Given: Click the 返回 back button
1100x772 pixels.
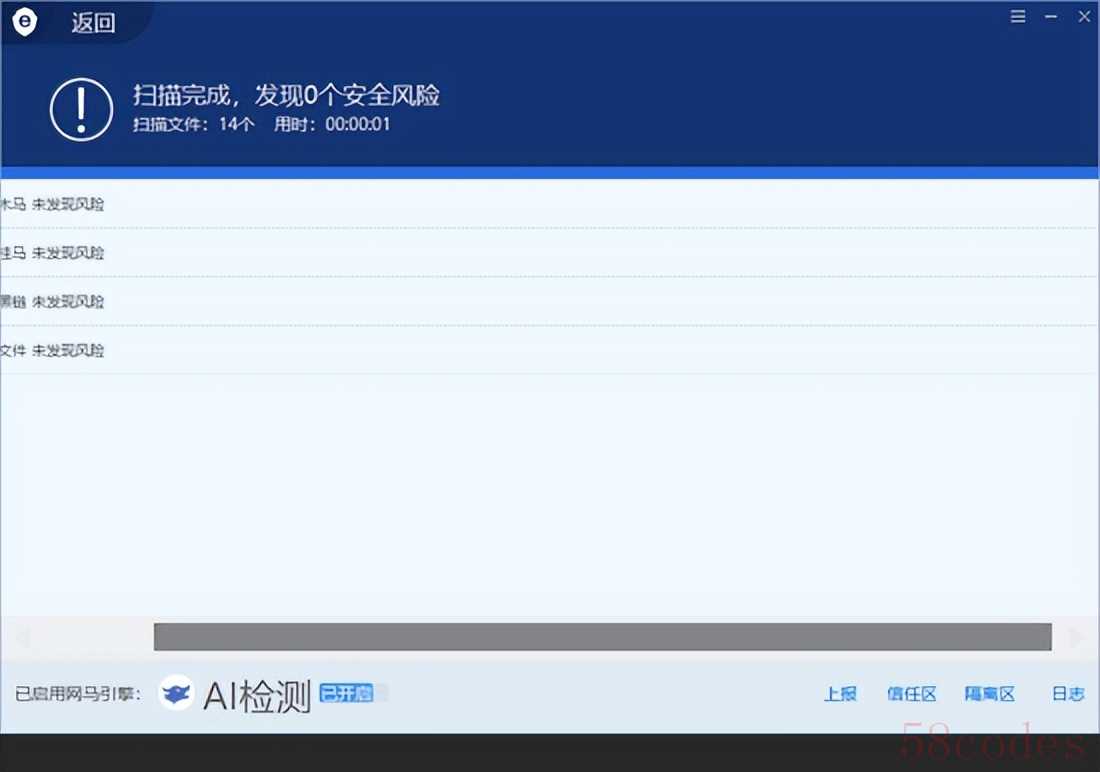Looking at the screenshot, I should (93, 23).
